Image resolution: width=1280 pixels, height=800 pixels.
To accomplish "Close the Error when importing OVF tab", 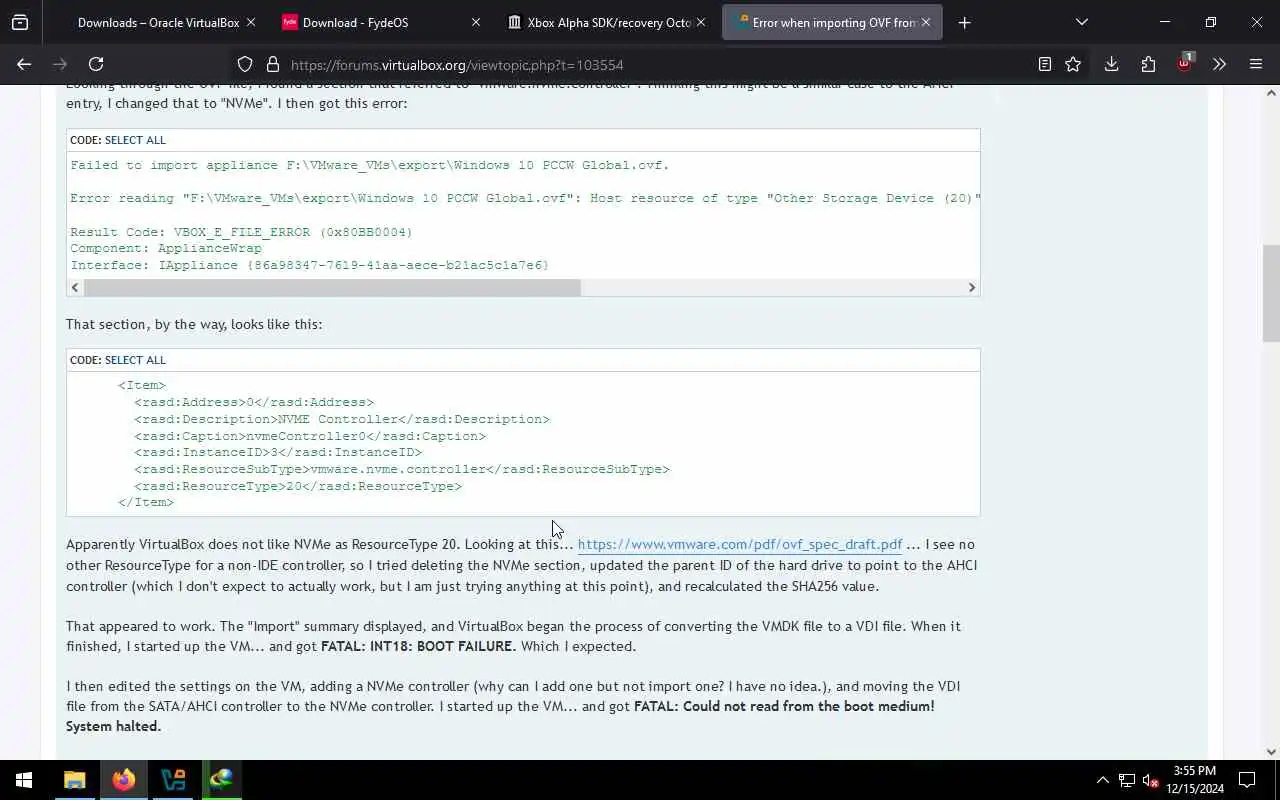I will 925,22.
